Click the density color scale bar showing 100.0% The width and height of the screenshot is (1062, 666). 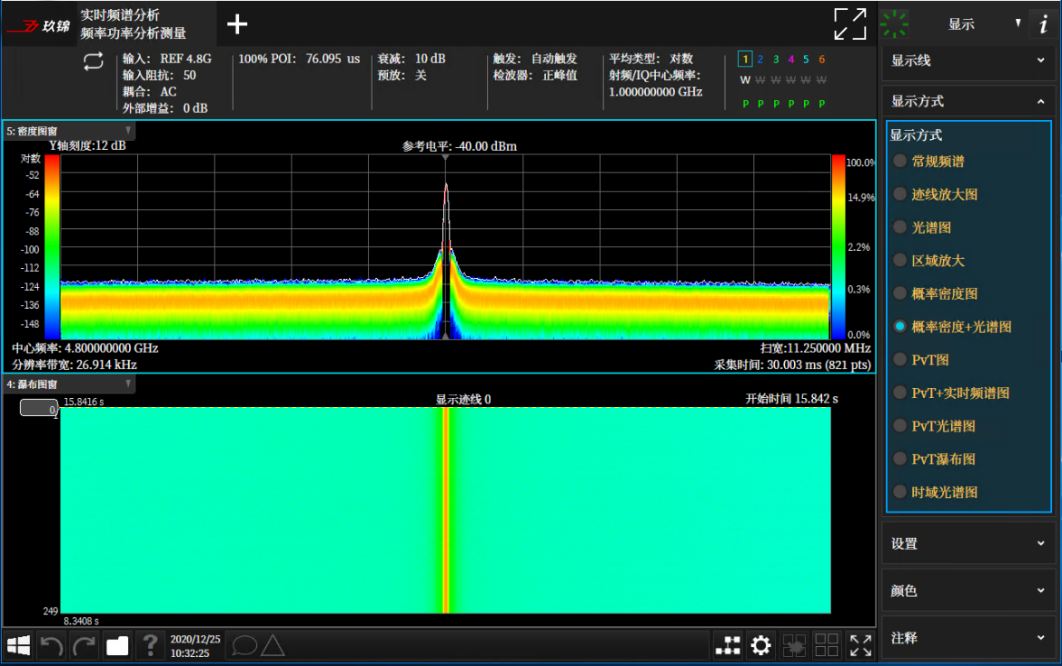point(838,247)
